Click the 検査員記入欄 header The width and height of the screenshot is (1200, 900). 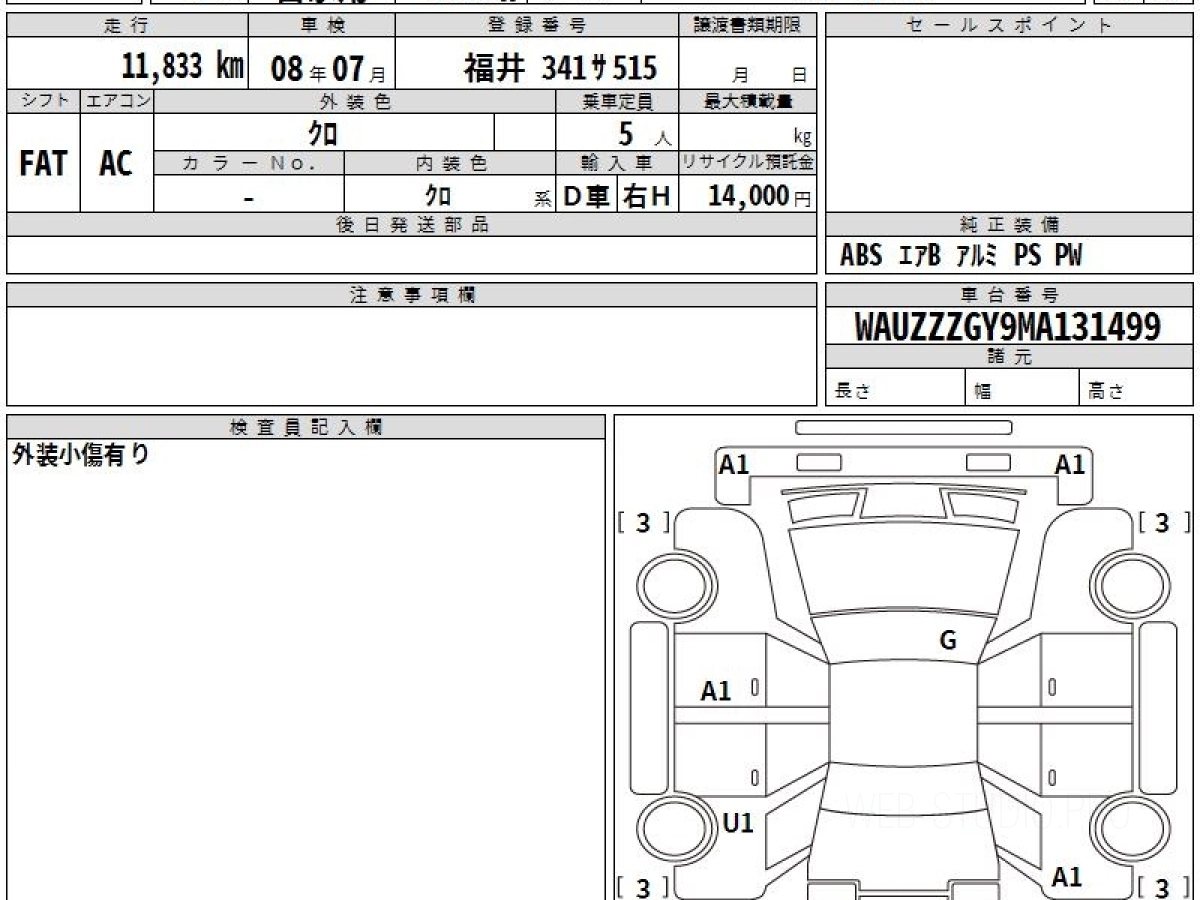pyautogui.click(x=306, y=427)
